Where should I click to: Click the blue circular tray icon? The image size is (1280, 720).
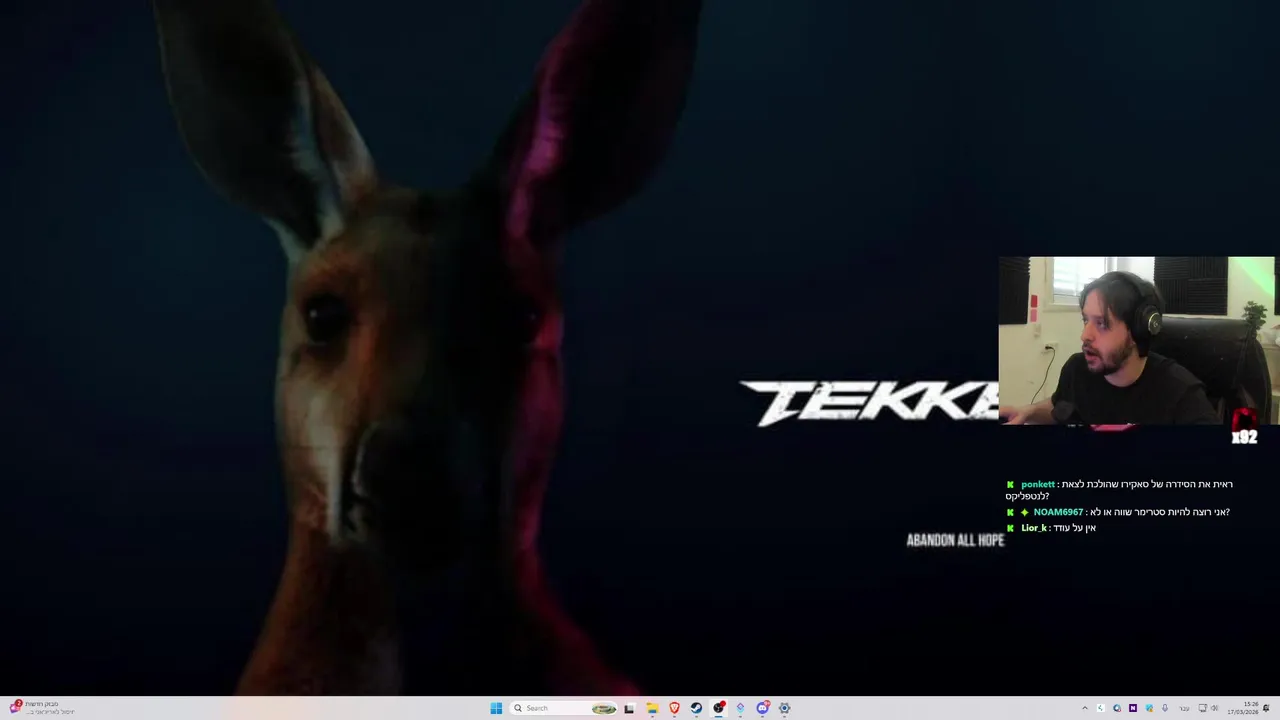(1117, 708)
